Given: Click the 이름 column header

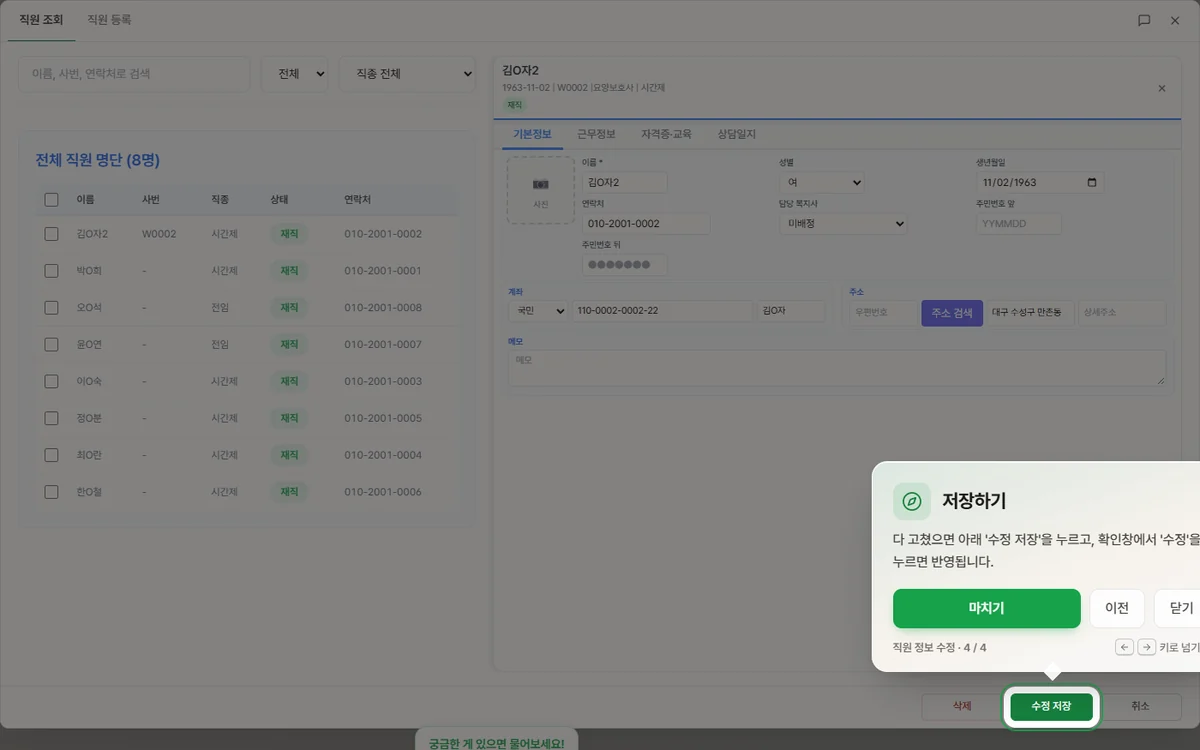Looking at the screenshot, I should click(x=85, y=200).
